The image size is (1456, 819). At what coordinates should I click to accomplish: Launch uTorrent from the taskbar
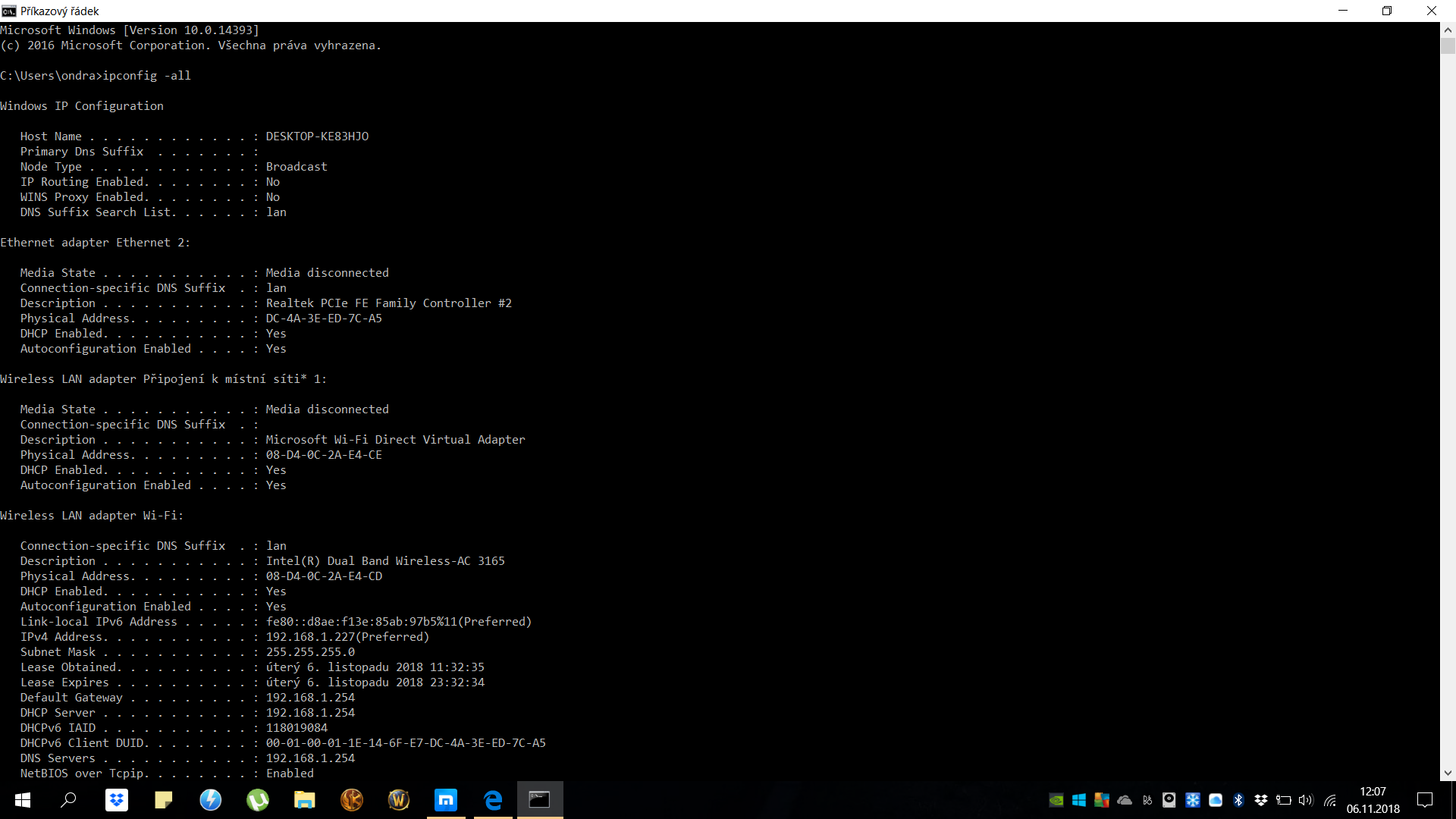pos(258,800)
